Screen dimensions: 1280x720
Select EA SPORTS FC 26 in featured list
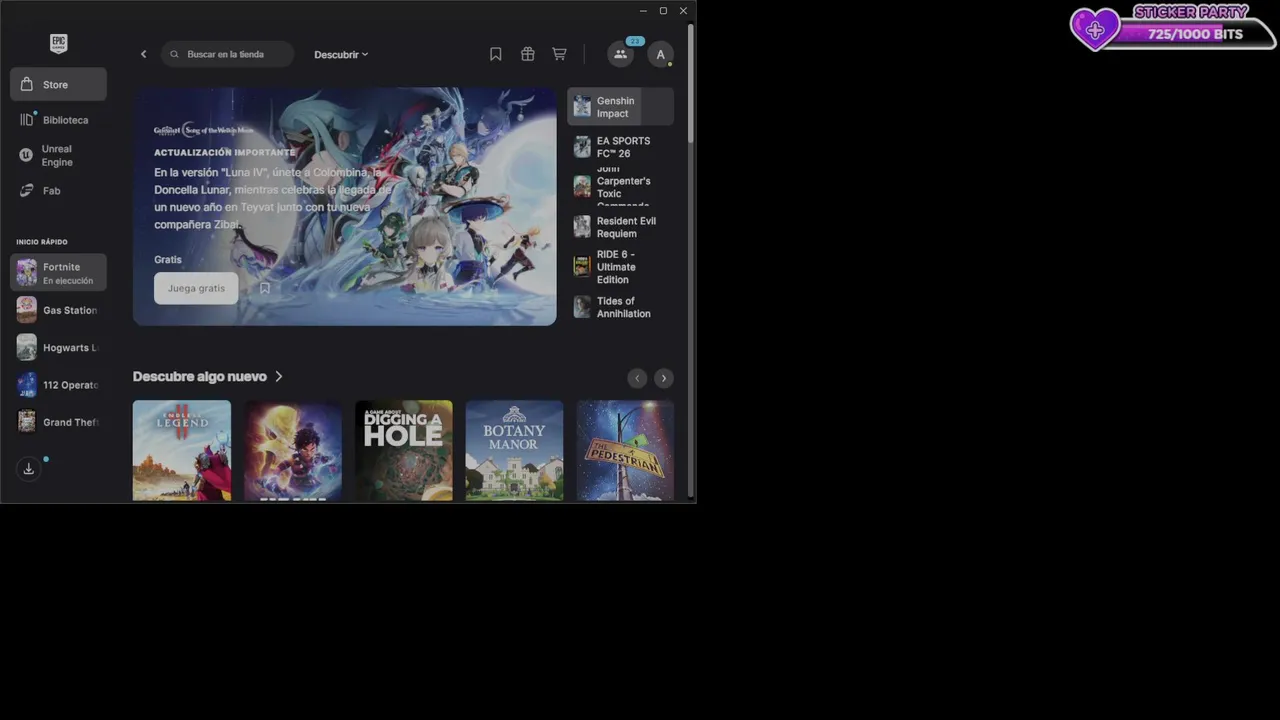(x=620, y=147)
